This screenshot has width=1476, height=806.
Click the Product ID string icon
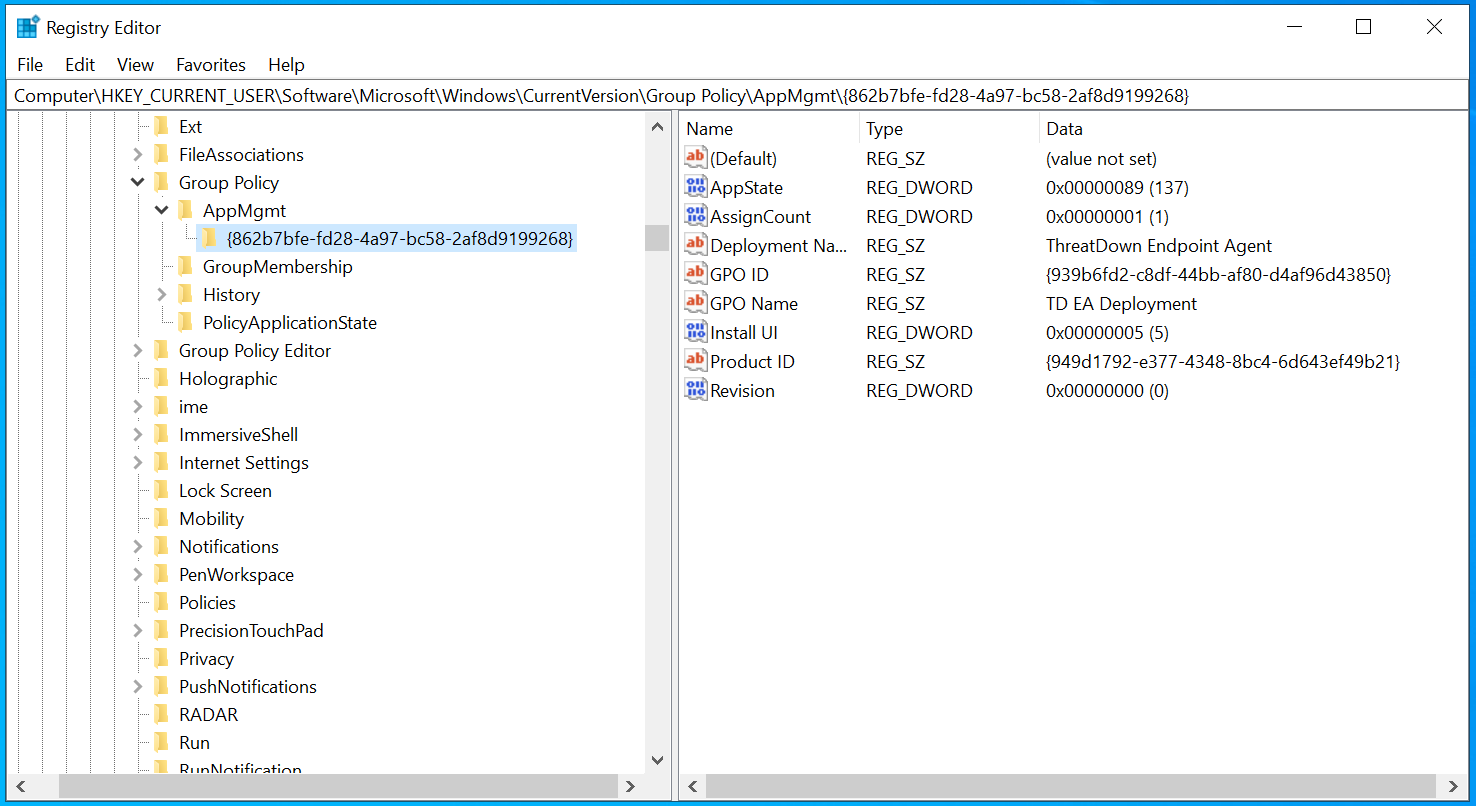696,361
